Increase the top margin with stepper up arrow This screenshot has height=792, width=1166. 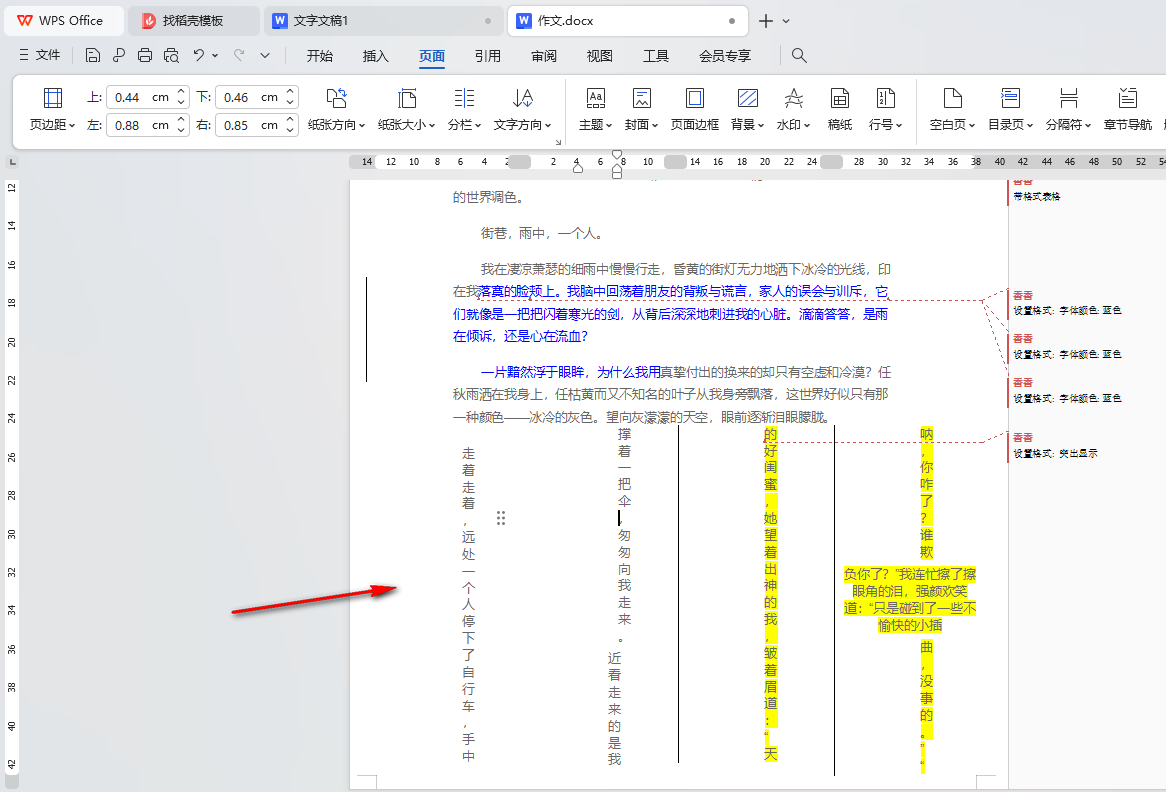point(181,92)
